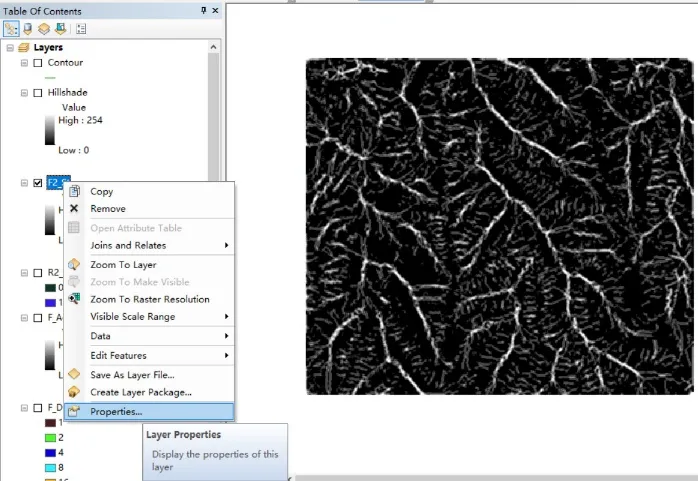Click the Copy icon in the context menu
The width and height of the screenshot is (698, 481).
(74, 191)
